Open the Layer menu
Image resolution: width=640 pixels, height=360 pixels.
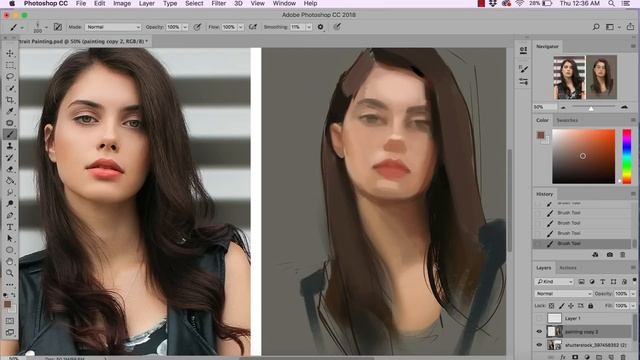click(147, 3)
